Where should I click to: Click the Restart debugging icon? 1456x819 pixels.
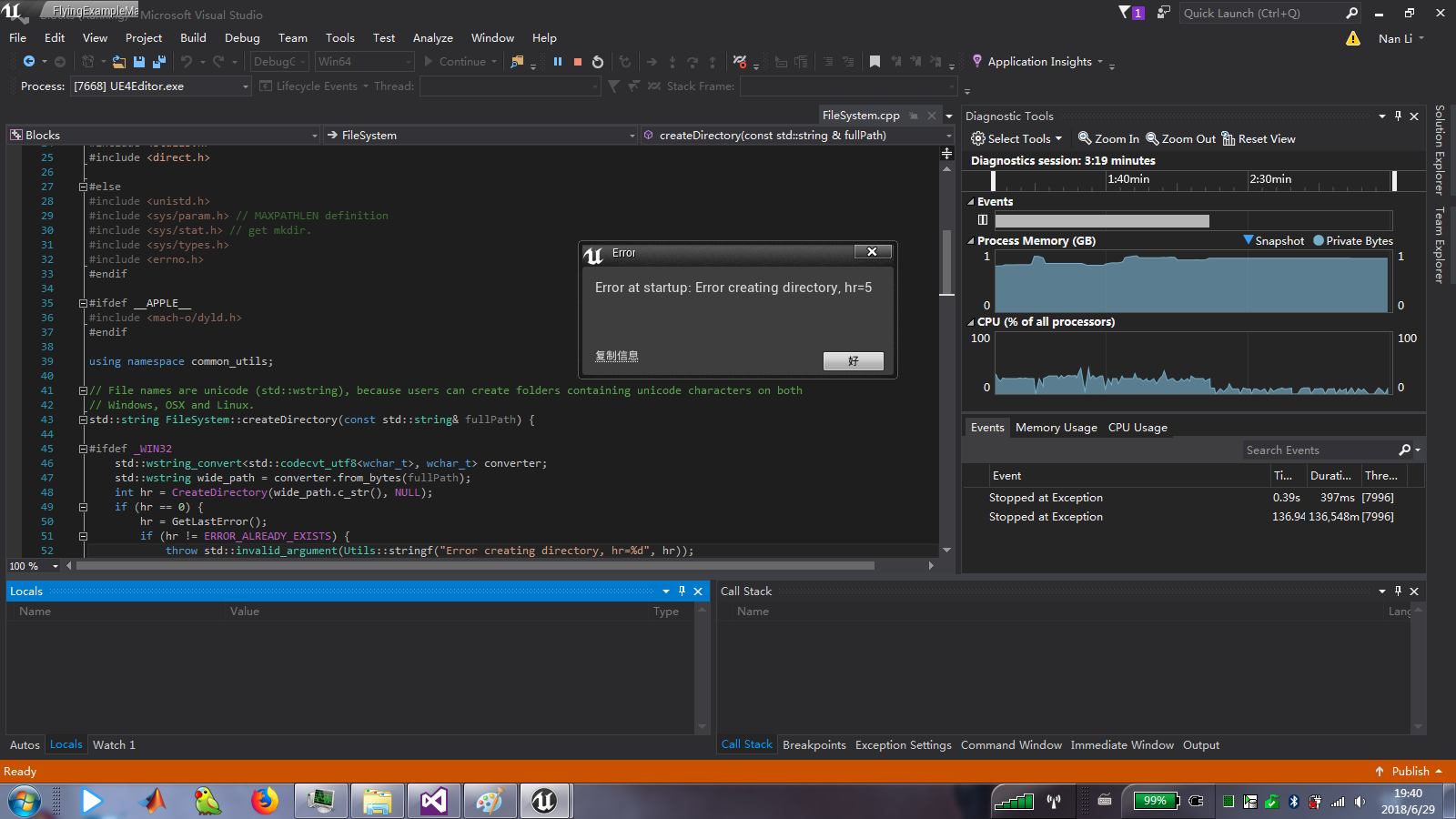point(598,61)
